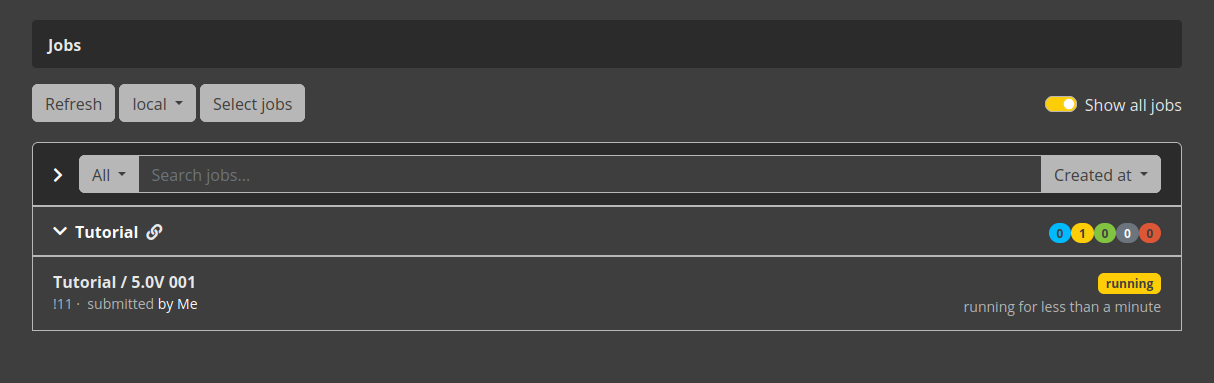Refresh the jobs list
The image size is (1214, 383).
tap(73, 104)
